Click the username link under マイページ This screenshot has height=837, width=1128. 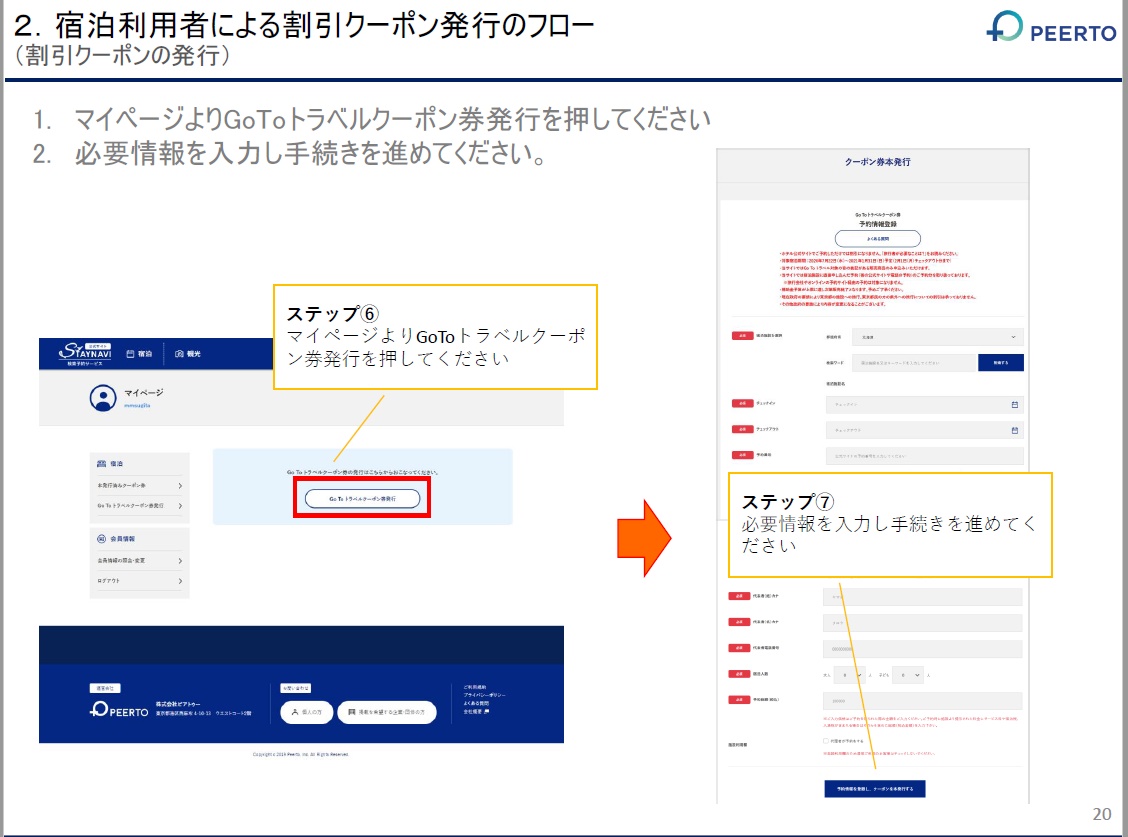[x=137, y=406]
